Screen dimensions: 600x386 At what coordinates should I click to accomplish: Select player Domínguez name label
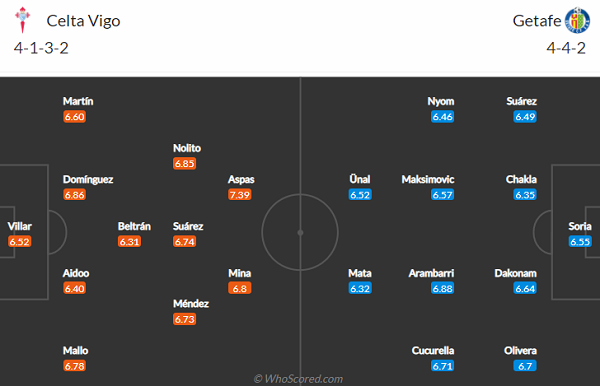coord(88,179)
